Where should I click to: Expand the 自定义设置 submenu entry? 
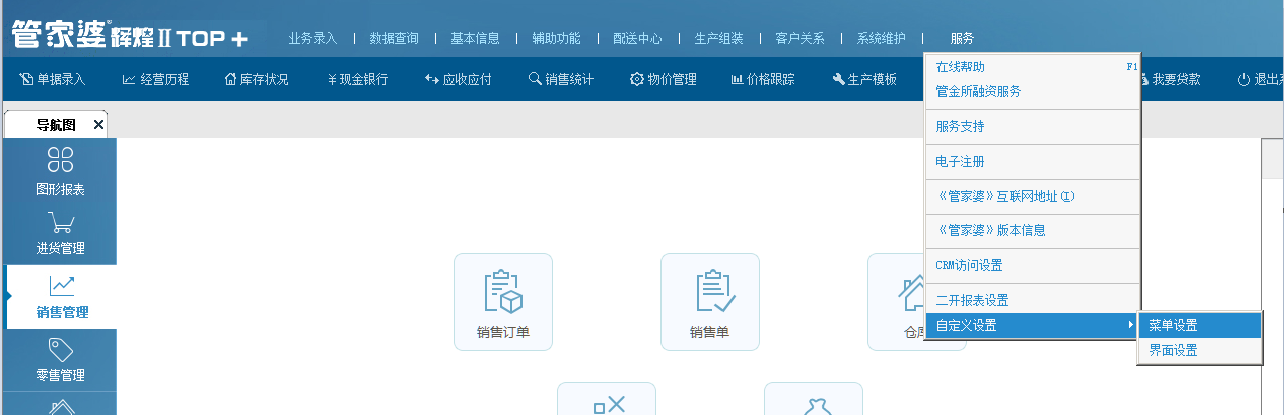1031,326
